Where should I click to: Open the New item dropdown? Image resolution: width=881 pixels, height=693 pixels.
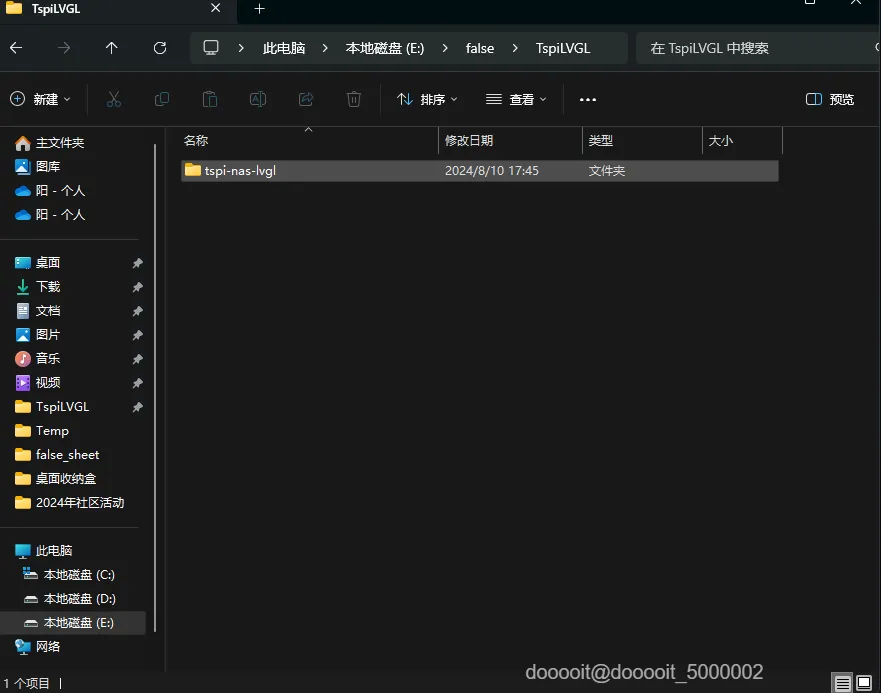tap(41, 99)
